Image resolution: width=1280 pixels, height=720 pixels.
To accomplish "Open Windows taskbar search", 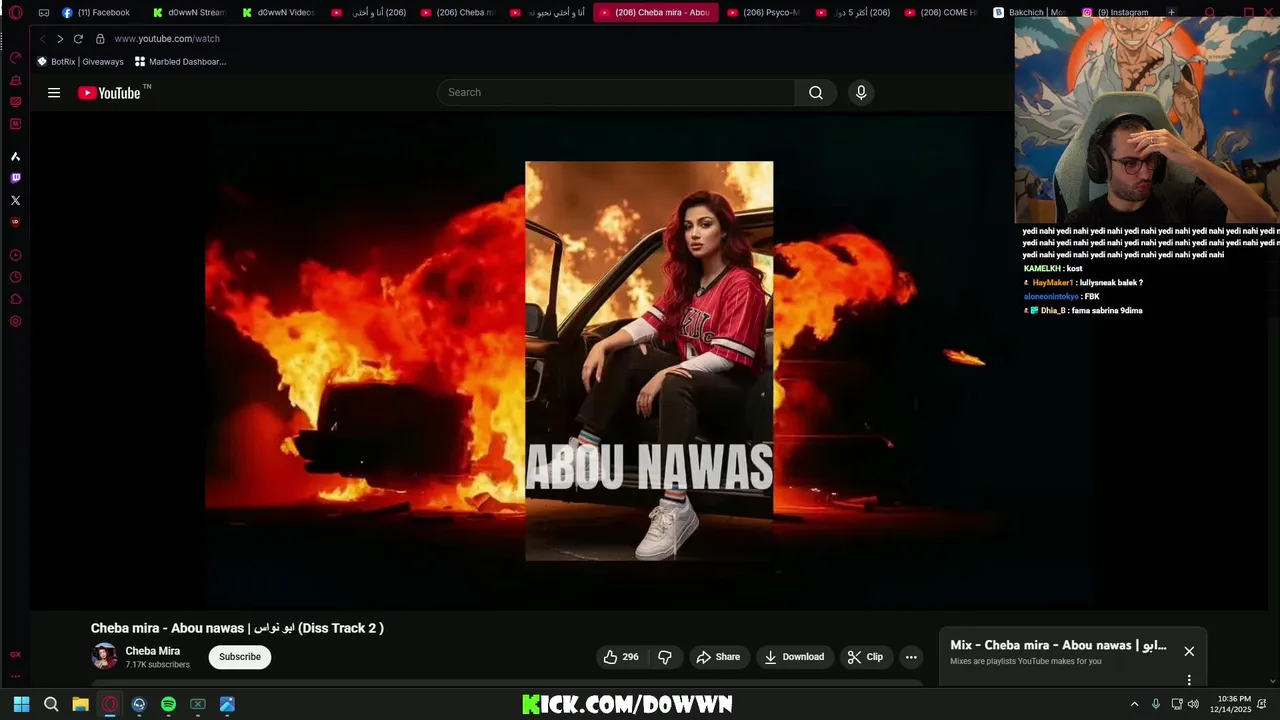I will click(51, 704).
